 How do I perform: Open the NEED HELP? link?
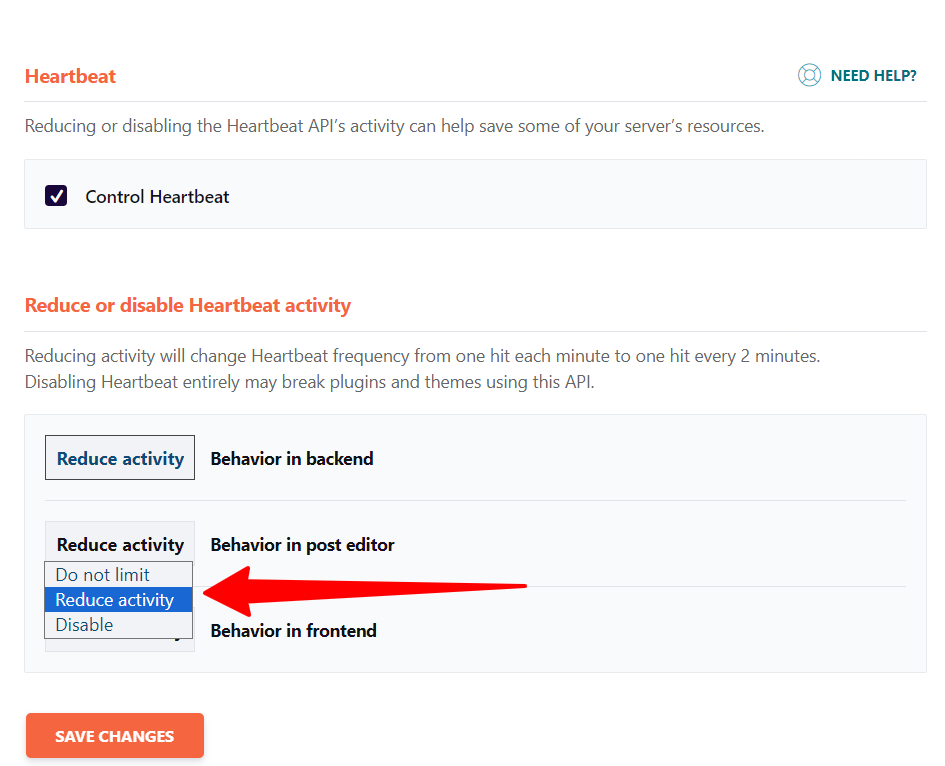[x=874, y=75]
